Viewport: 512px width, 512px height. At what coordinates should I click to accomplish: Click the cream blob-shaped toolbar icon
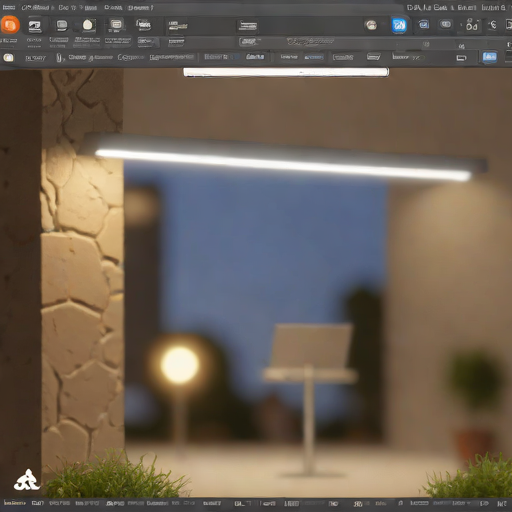[x=88, y=25]
